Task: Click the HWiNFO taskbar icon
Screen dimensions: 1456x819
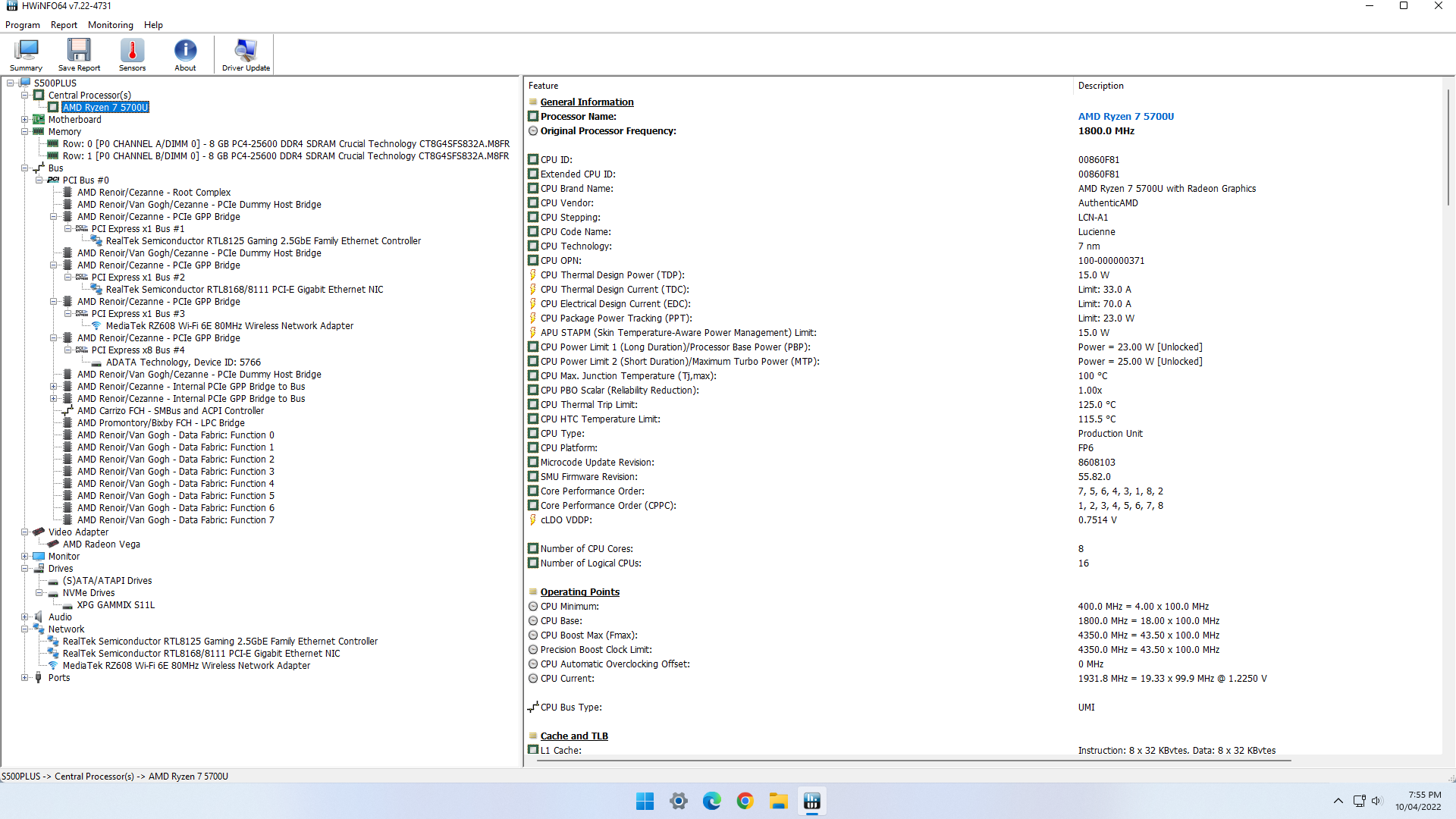Action: click(x=811, y=802)
